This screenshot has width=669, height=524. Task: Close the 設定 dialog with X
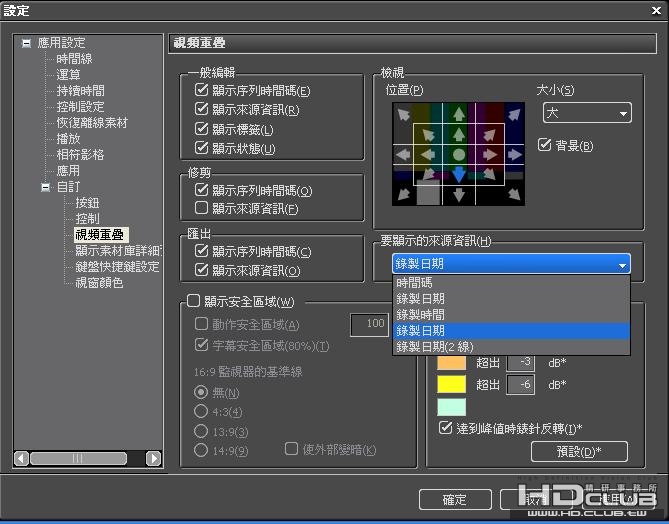656,11
